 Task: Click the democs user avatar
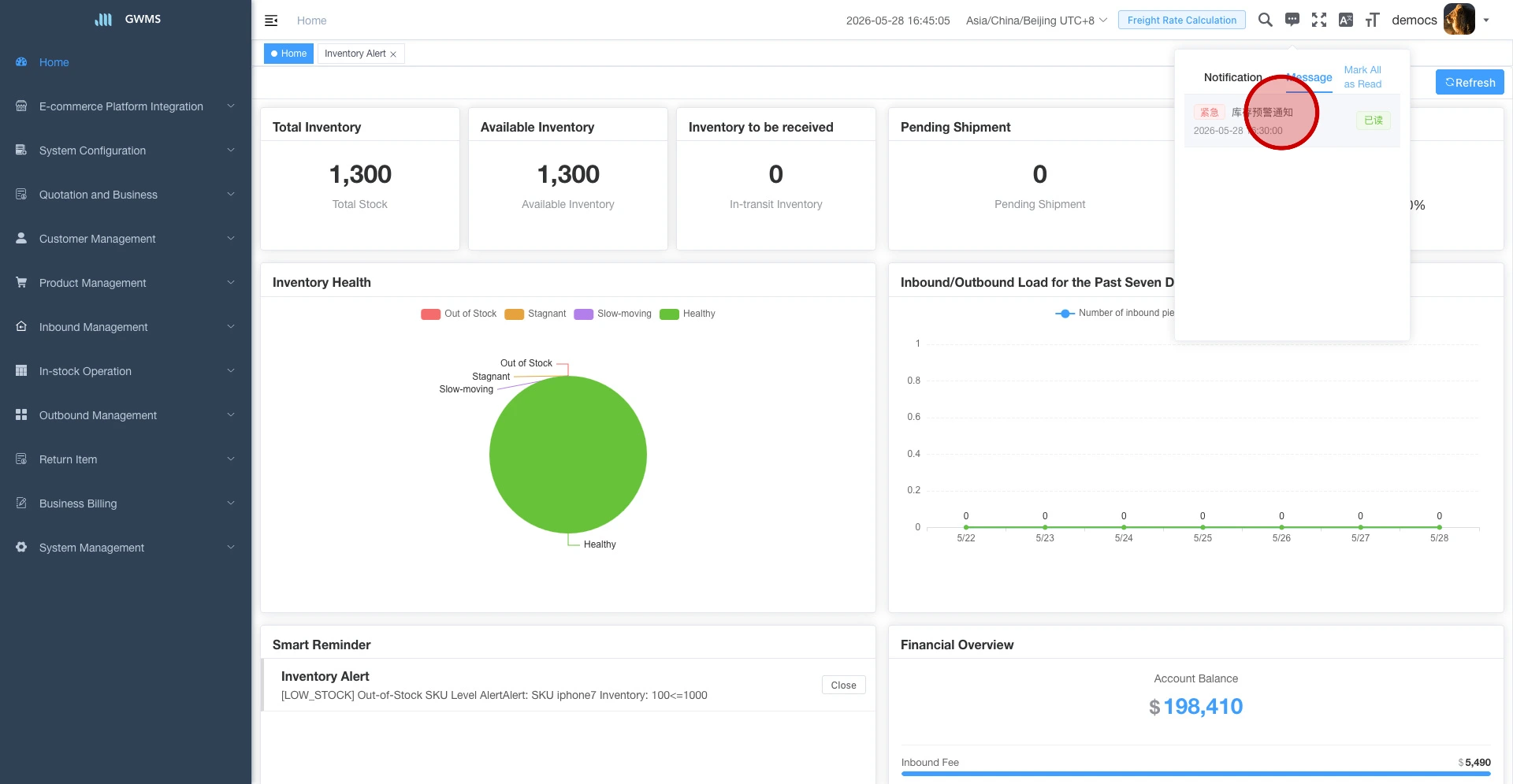[1459, 20]
